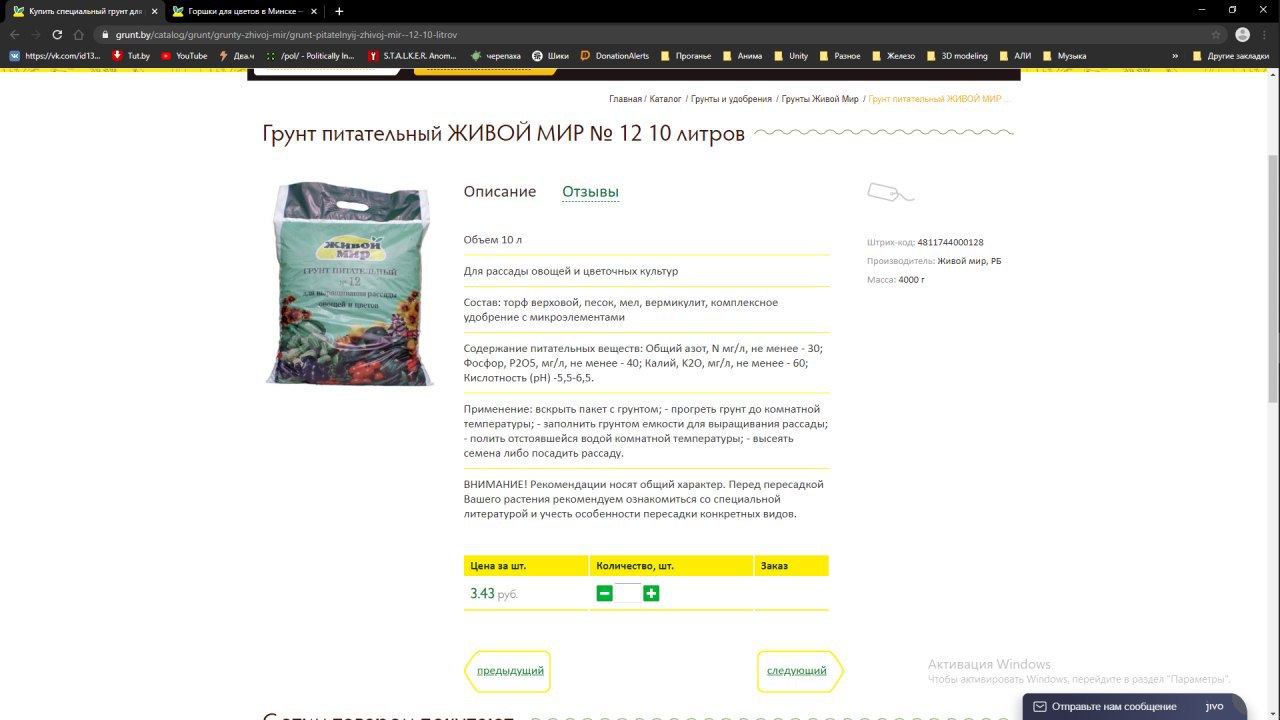Close the 'Горшки для цветов в Минске' tab

tap(314, 11)
